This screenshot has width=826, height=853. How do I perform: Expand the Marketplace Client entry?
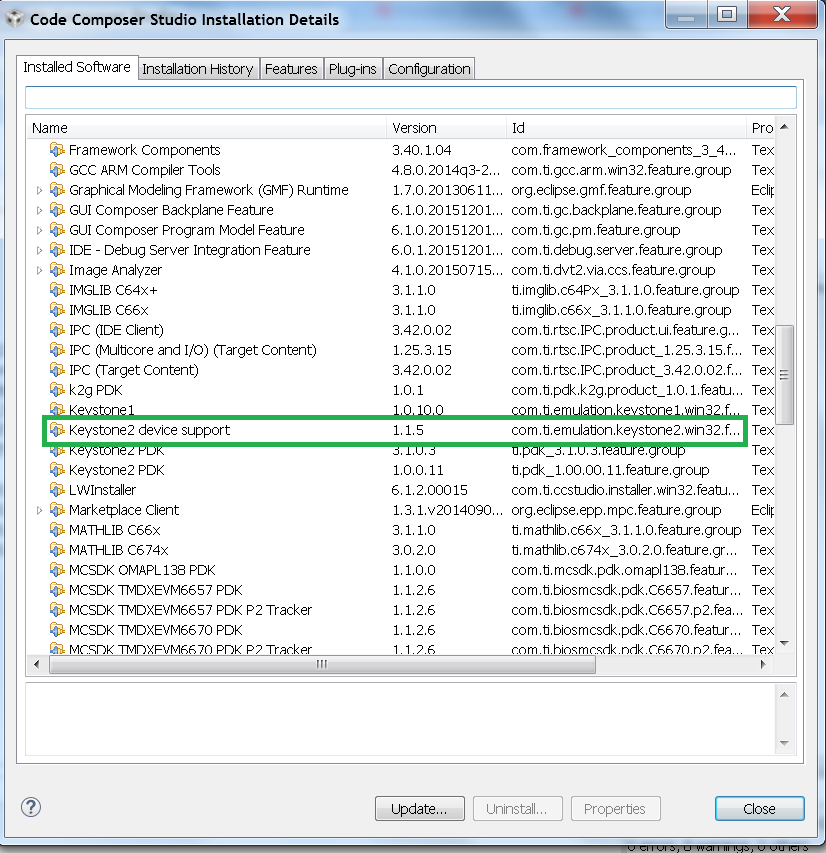(40, 510)
